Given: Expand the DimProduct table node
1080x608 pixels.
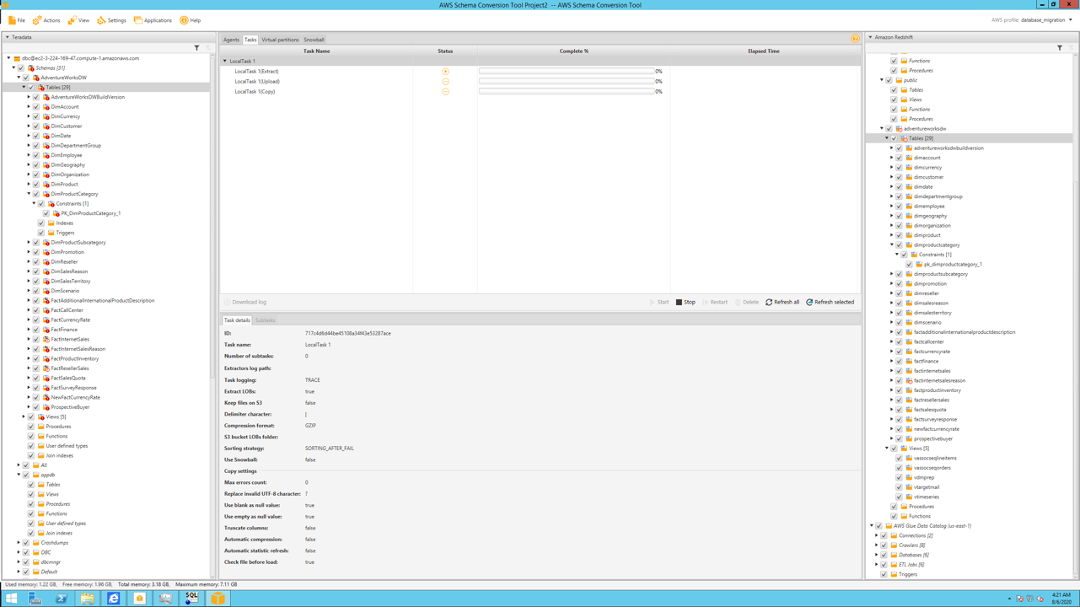Looking at the screenshot, I should click(29, 184).
